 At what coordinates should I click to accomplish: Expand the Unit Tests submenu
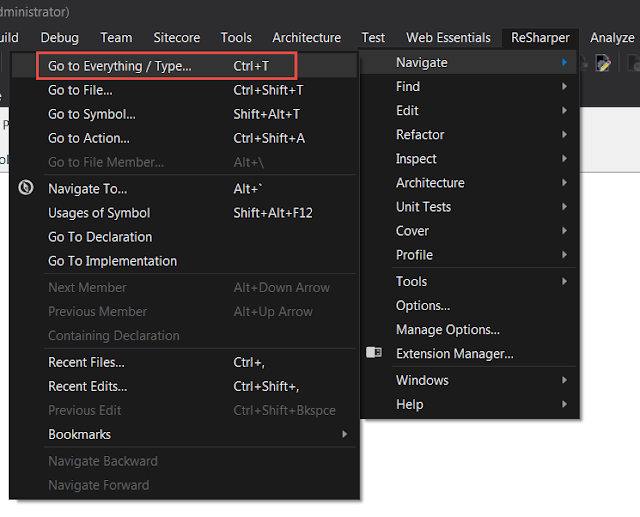click(x=469, y=207)
